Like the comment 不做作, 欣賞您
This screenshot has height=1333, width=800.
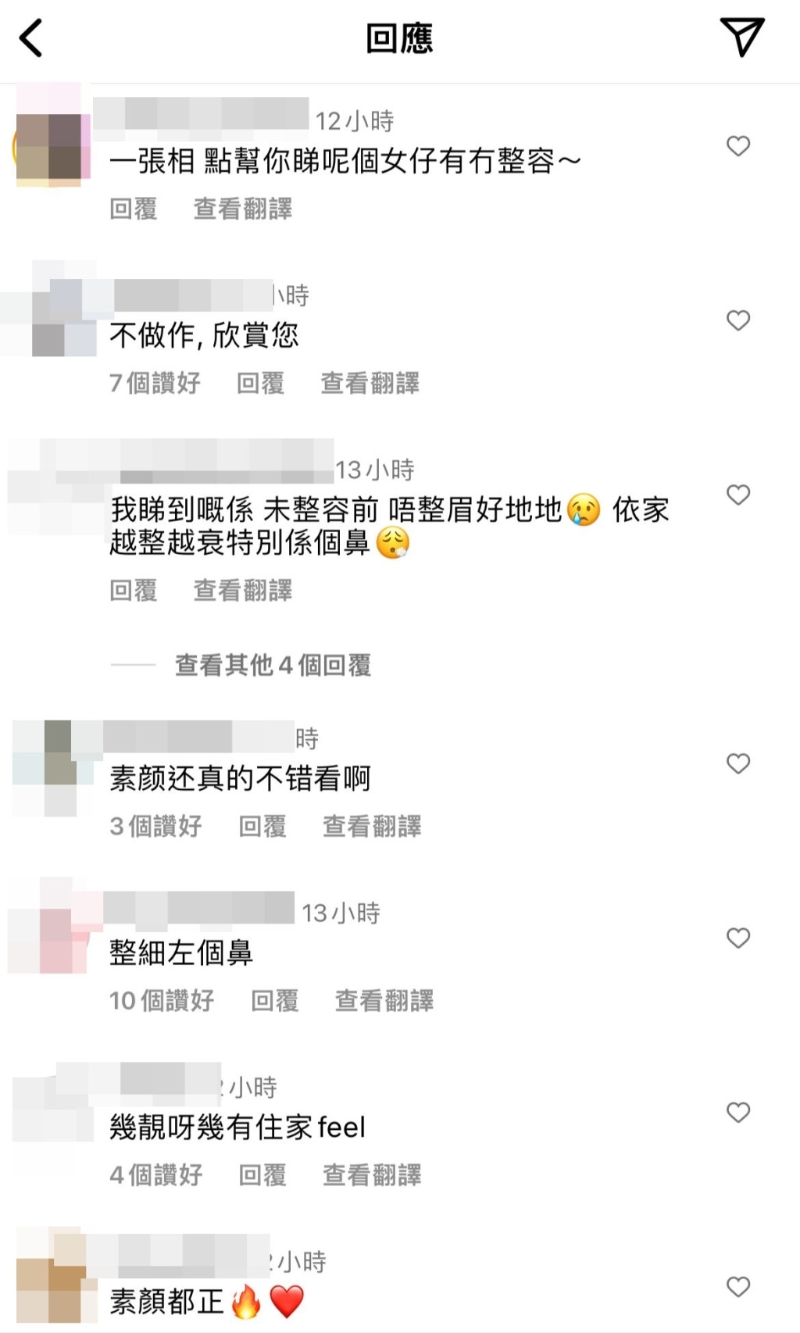pyautogui.click(x=738, y=320)
